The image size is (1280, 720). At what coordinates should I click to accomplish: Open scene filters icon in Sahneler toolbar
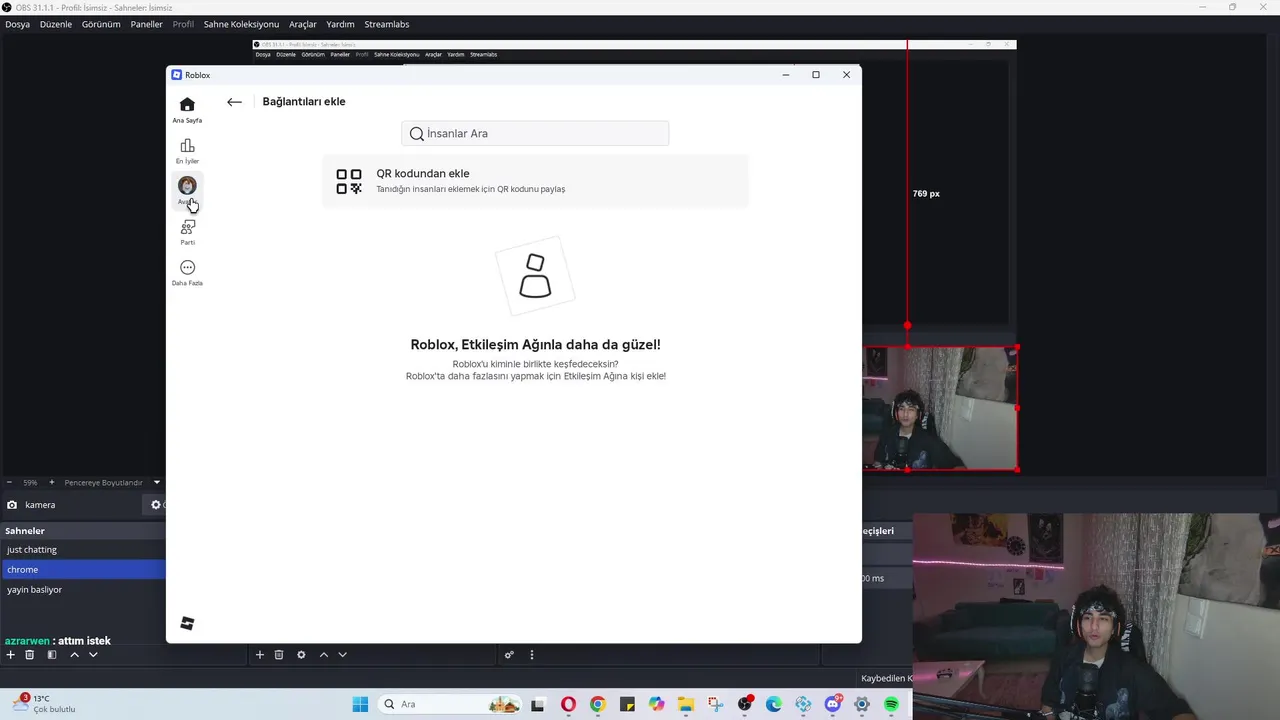(x=52, y=655)
